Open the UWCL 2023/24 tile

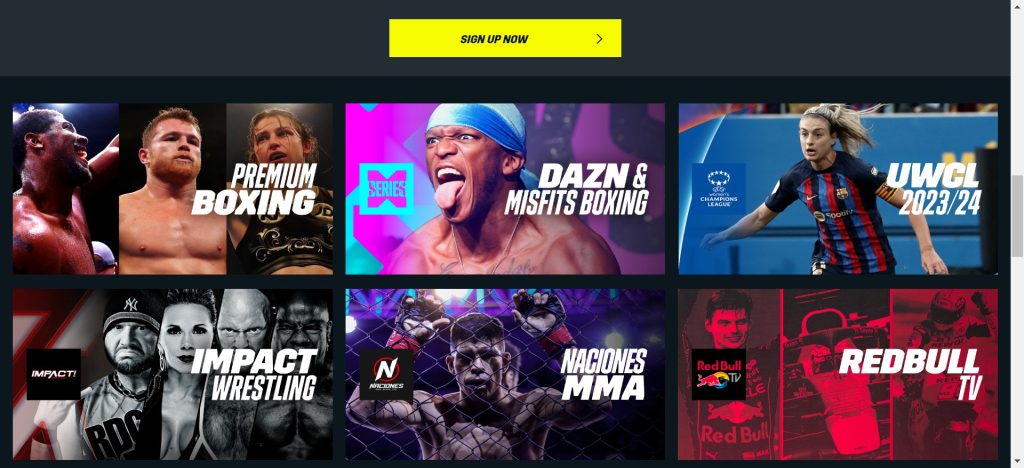[838, 189]
